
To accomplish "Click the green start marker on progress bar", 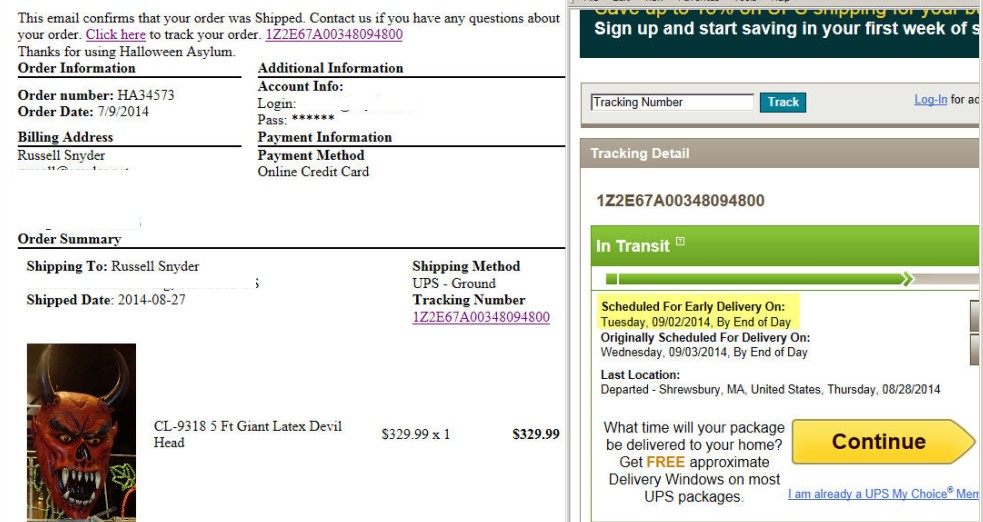I will click(x=612, y=279).
